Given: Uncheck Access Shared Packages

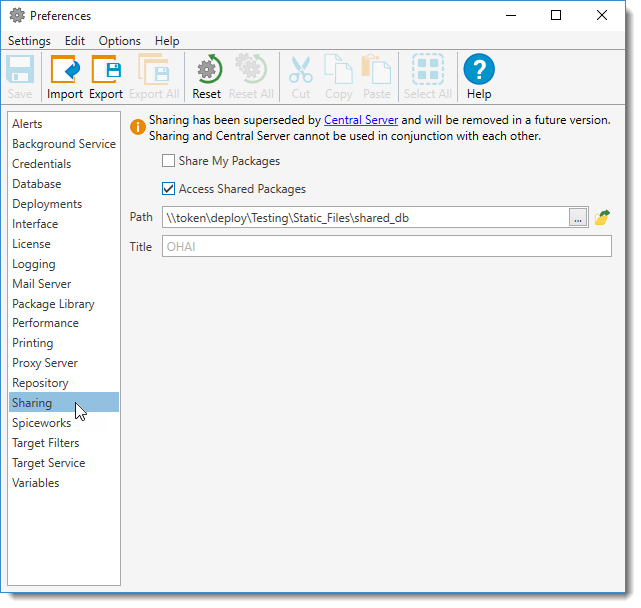Looking at the screenshot, I should [x=168, y=189].
